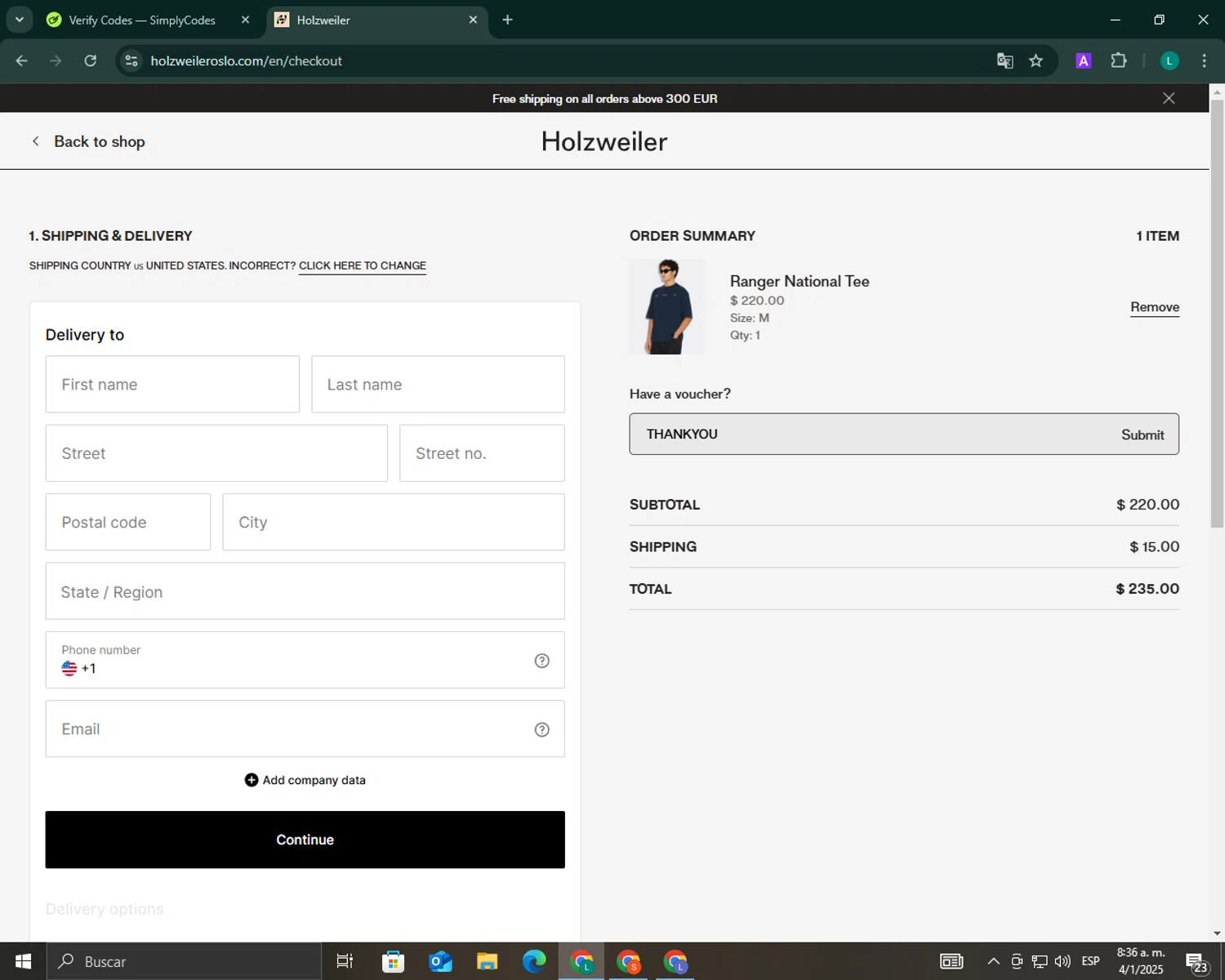The width and height of the screenshot is (1225, 980).
Task: Reload the checkout page
Action: (x=91, y=60)
